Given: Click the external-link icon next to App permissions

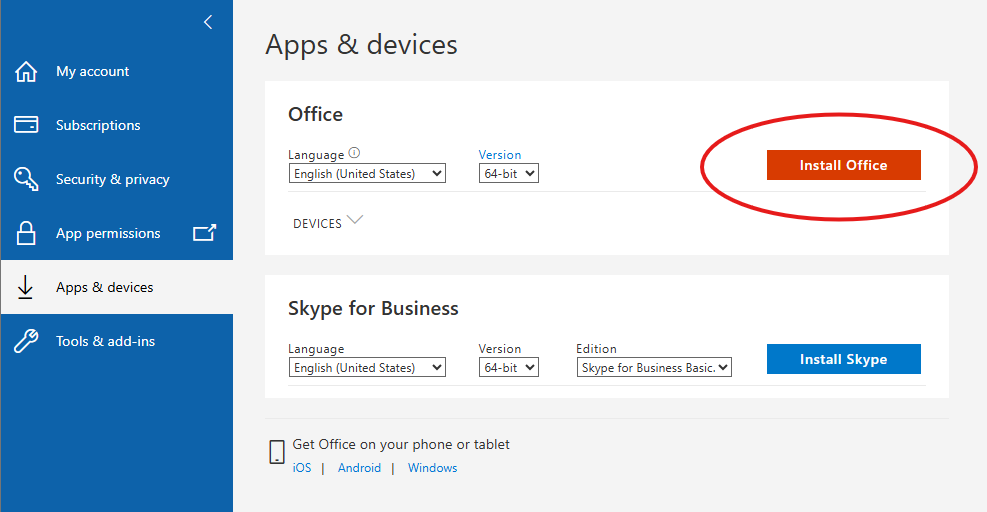Looking at the screenshot, I should point(204,232).
